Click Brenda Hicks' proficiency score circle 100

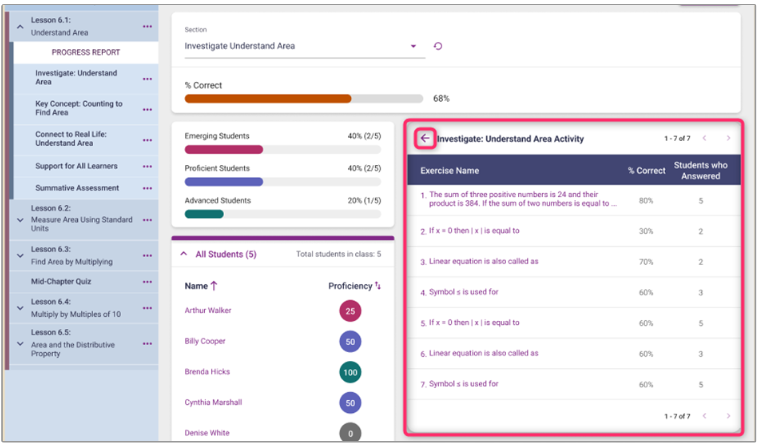[x=350, y=372]
